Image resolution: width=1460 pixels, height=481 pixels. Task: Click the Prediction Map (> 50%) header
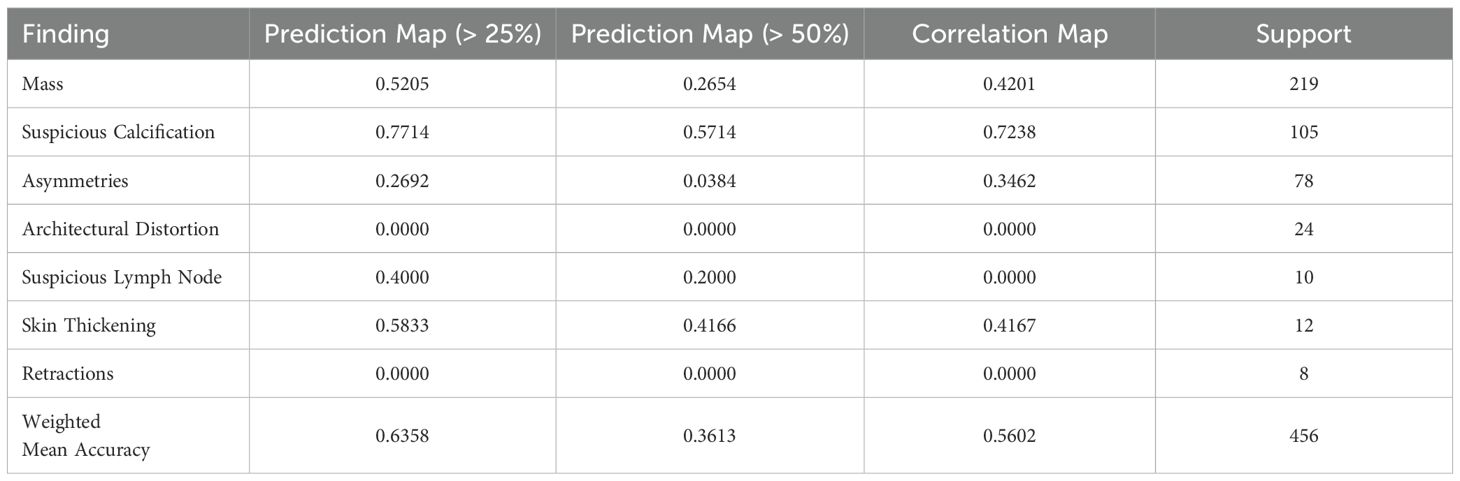[709, 34]
